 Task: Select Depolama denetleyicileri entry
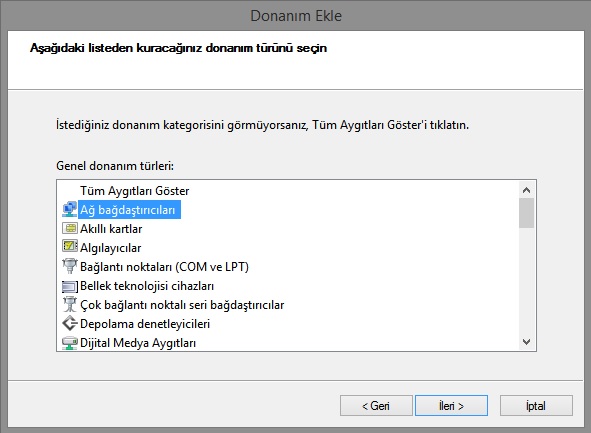(x=145, y=324)
